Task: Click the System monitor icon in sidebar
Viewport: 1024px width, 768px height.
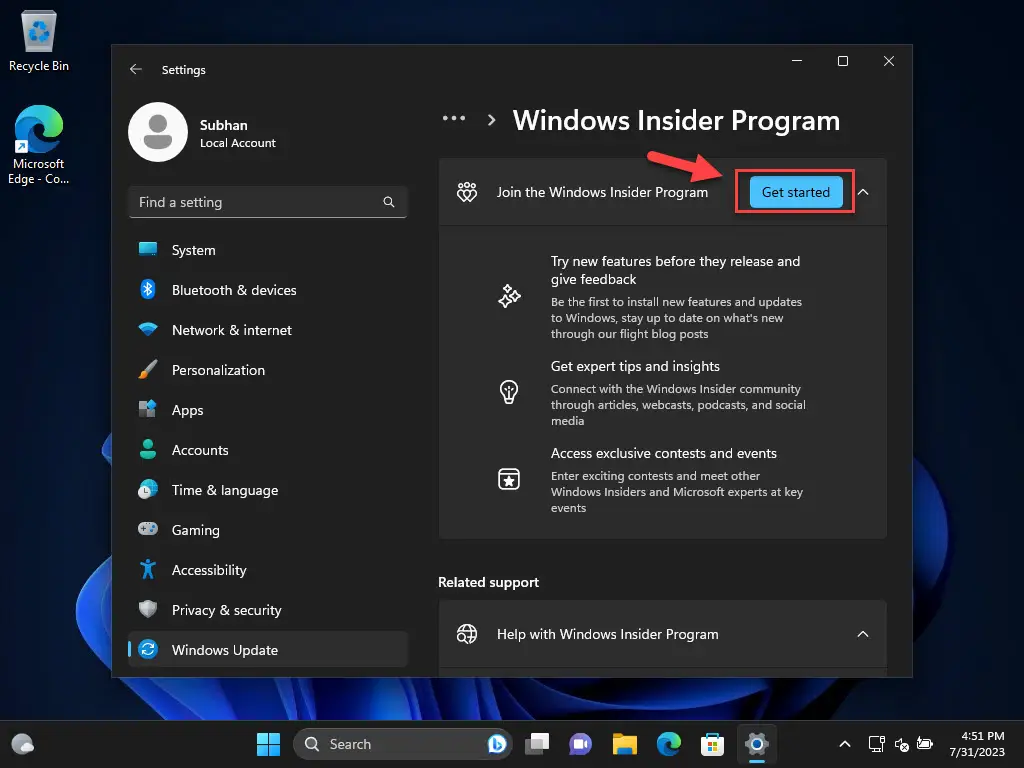Action: (148, 249)
